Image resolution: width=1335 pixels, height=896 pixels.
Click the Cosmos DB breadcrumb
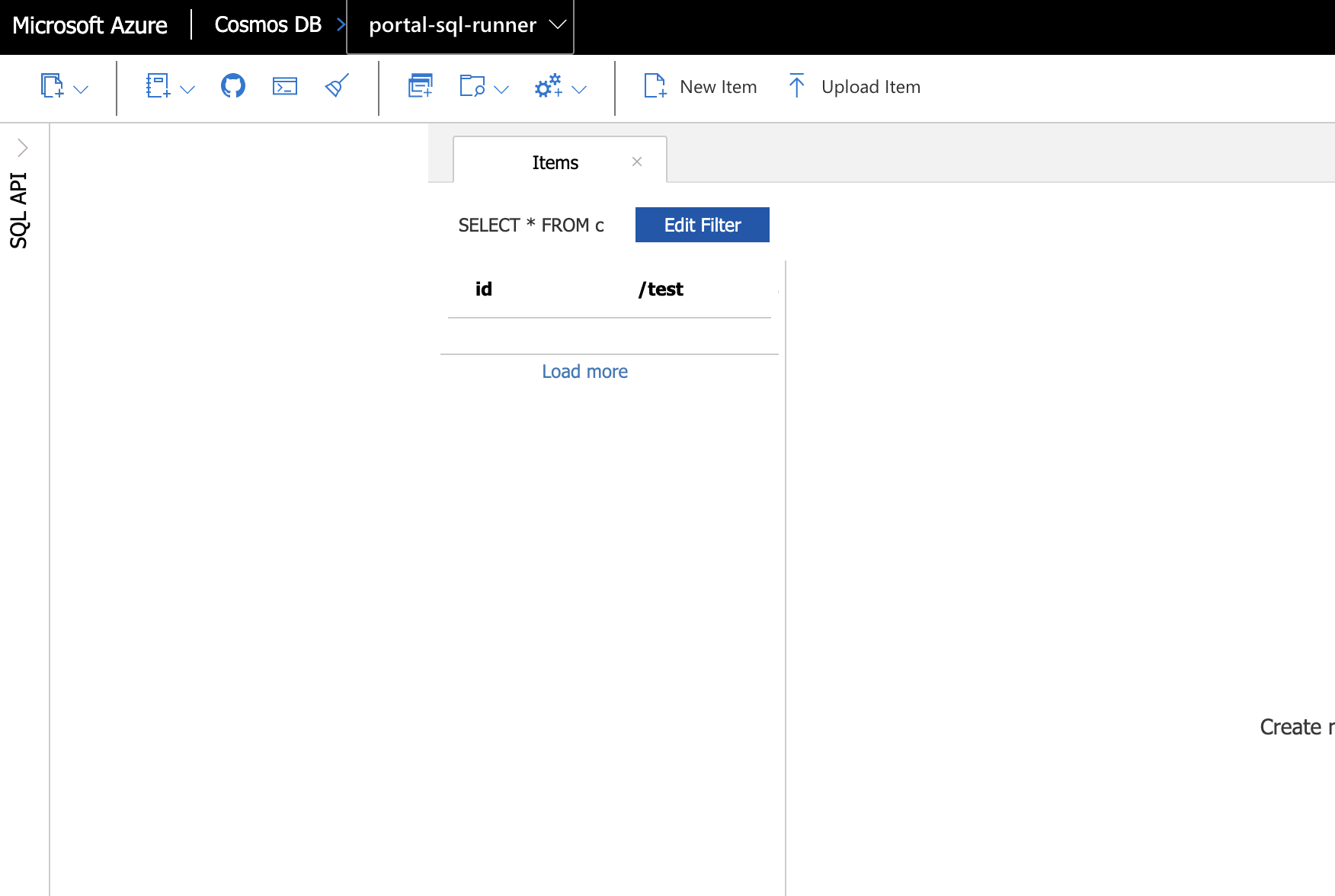coord(268,25)
